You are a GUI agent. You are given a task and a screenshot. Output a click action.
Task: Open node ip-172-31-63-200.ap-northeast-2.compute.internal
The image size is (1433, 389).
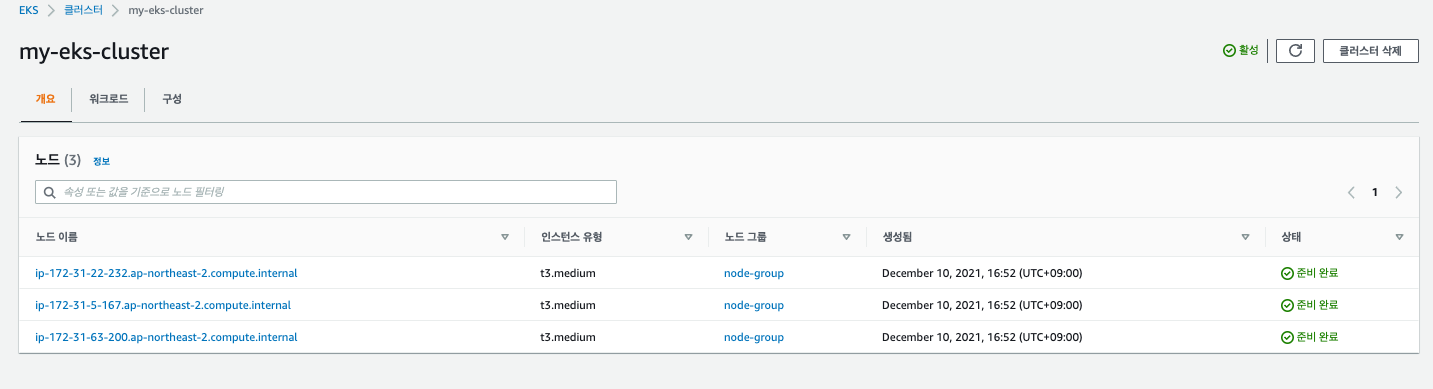coord(166,337)
